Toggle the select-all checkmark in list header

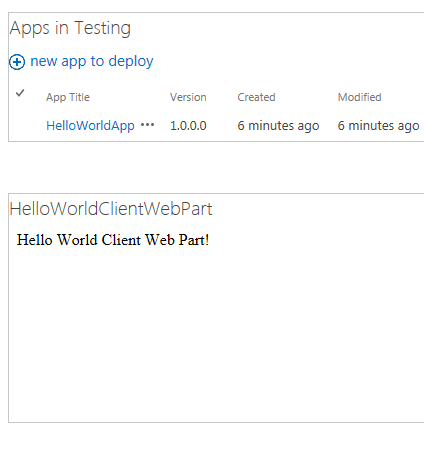point(20,93)
